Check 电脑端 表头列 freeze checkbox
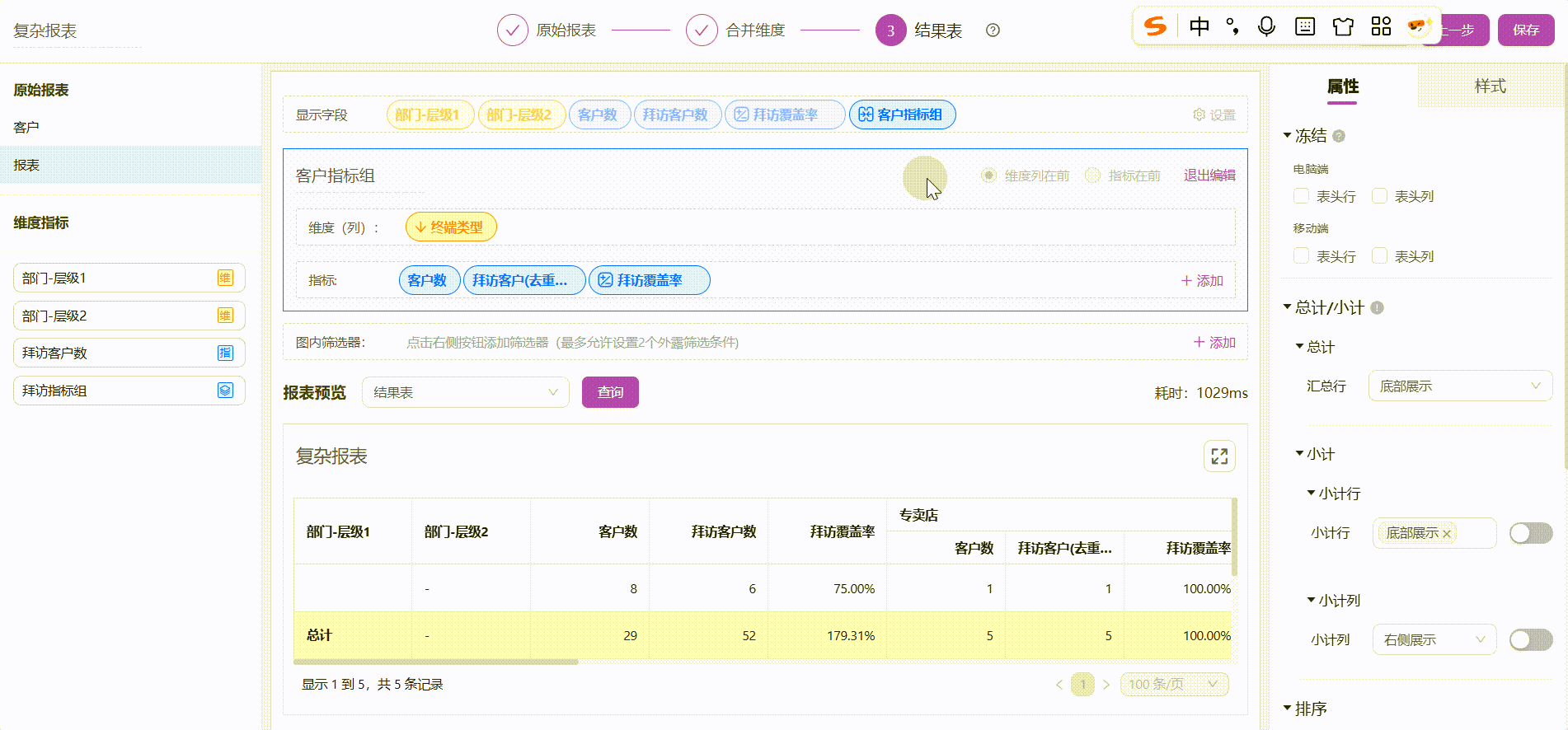The image size is (1568, 730). pyautogui.click(x=1379, y=196)
